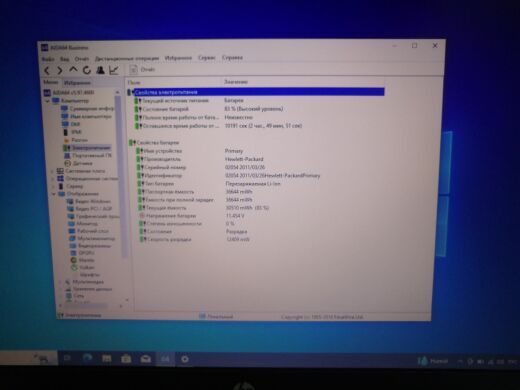Expand the Сервер tree node
This screenshot has width=520, height=390.
(54, 187)
